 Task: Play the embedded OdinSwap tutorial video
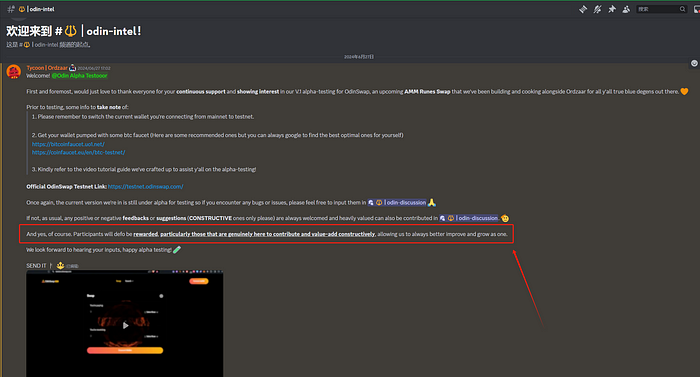point(125,325)
